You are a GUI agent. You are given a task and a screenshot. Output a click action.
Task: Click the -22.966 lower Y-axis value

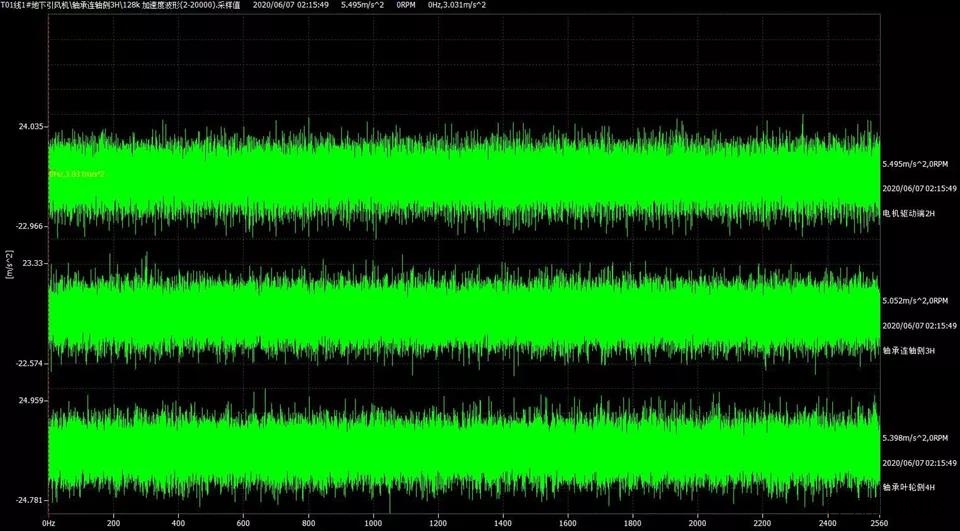coord(30,226)
